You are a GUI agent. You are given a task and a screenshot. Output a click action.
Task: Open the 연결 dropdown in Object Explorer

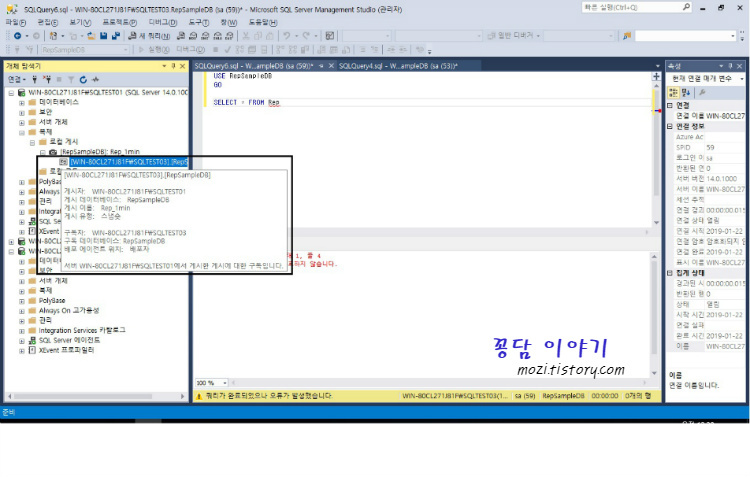(x=17, y=79)
